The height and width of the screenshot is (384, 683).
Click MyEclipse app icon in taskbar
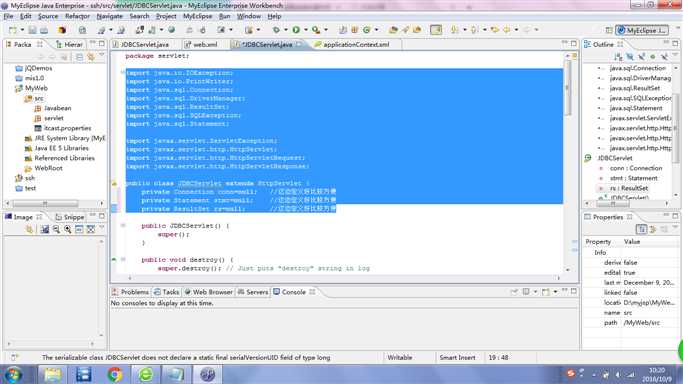pyautogui.click(x=207, y=374)
